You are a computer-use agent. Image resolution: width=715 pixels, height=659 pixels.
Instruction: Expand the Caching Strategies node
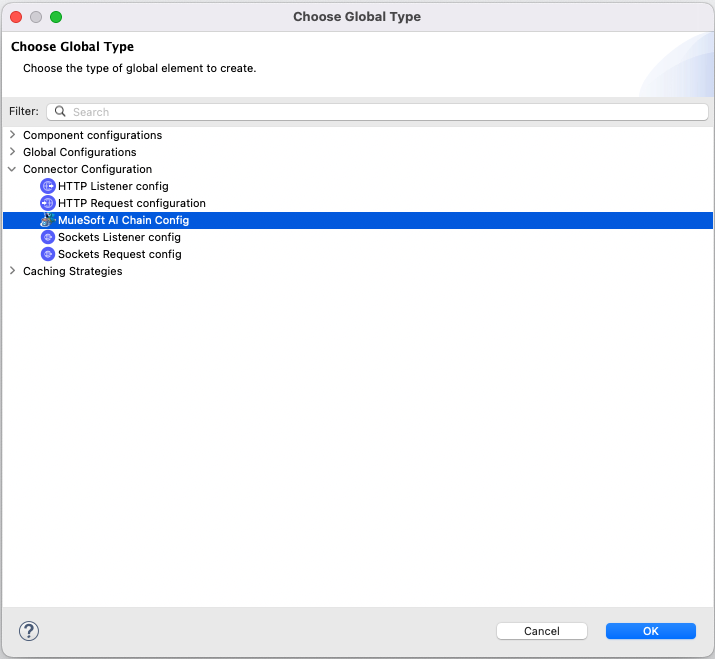point(12,271)
